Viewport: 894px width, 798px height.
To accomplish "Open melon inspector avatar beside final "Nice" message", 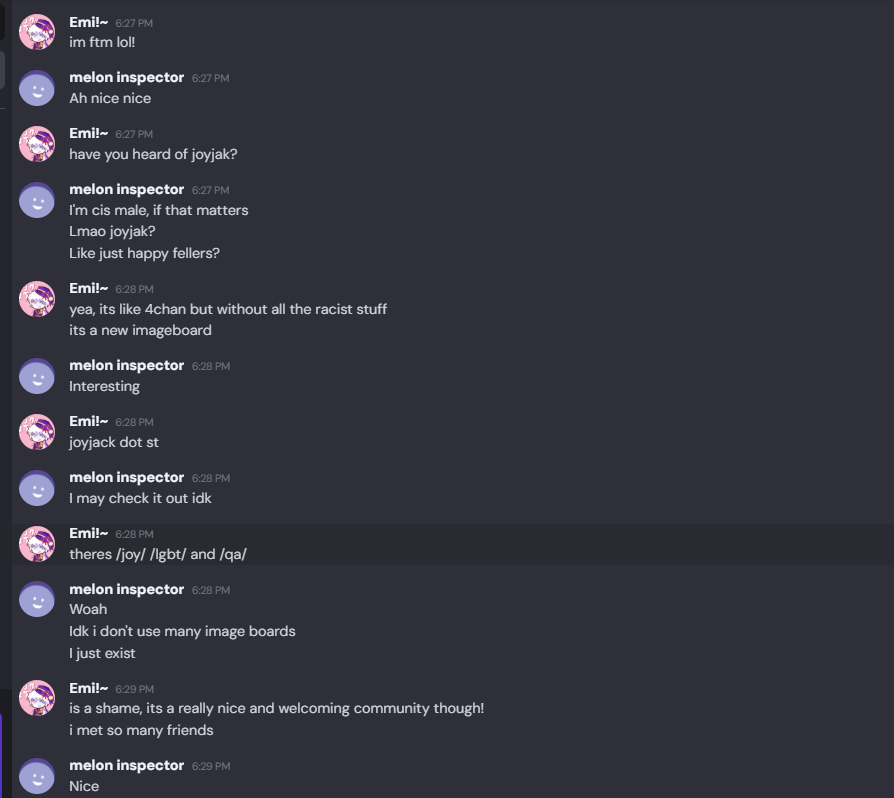I will tap(37, 776).
